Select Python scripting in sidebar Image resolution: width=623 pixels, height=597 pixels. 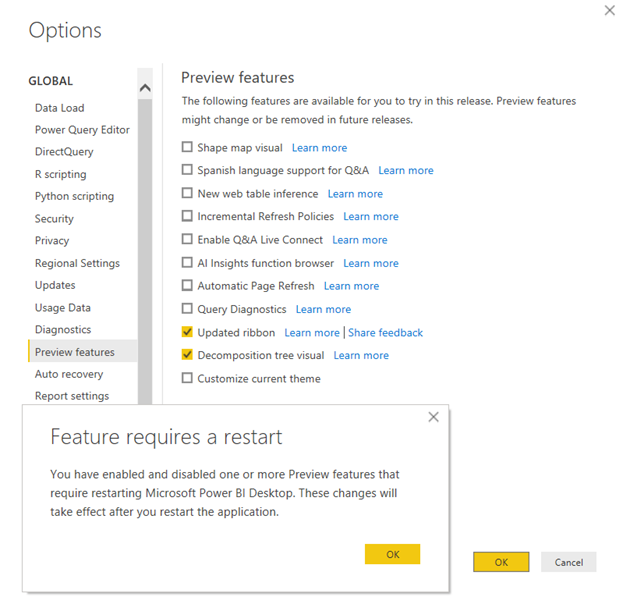click(x=74, y=196)
